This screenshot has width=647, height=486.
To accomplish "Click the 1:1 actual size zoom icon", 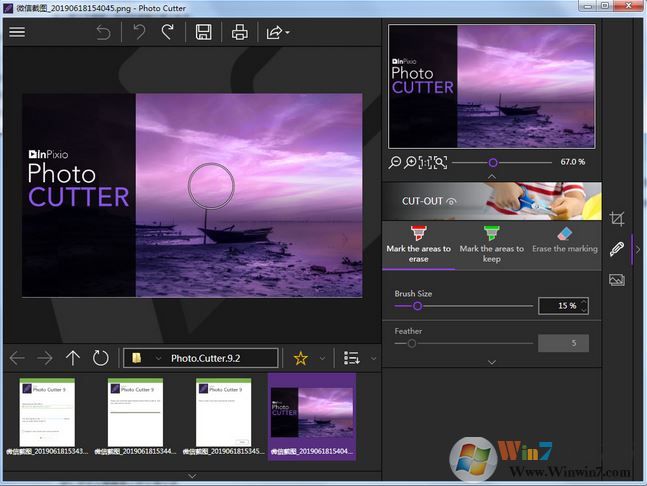I will coord(425,162).
